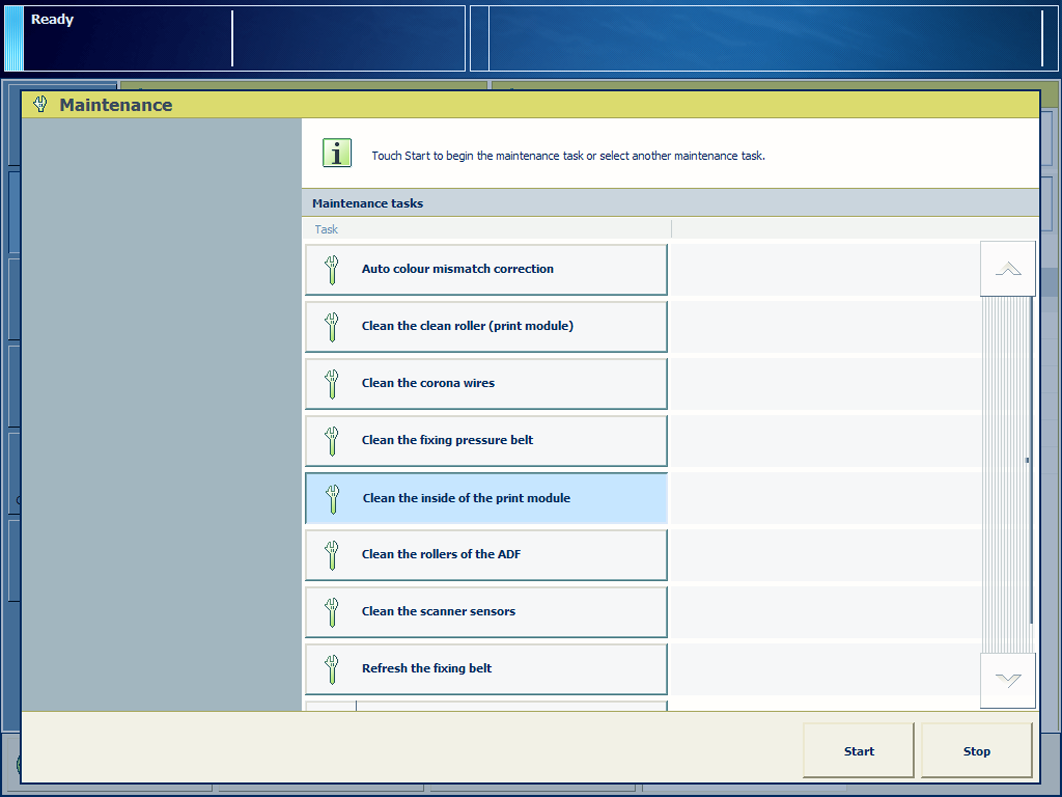Click the Task column header
Viewport: 1062px width, 797px height.
point(327,229)
